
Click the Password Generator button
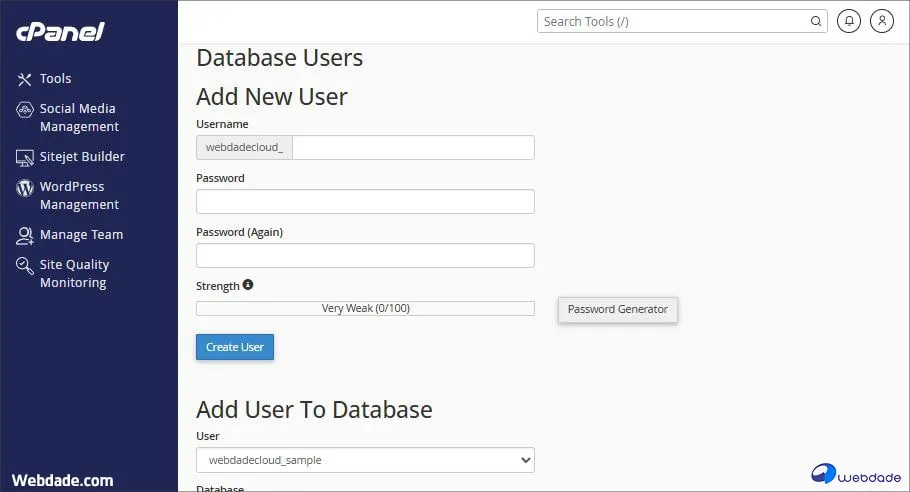click(x=618, y=309)
